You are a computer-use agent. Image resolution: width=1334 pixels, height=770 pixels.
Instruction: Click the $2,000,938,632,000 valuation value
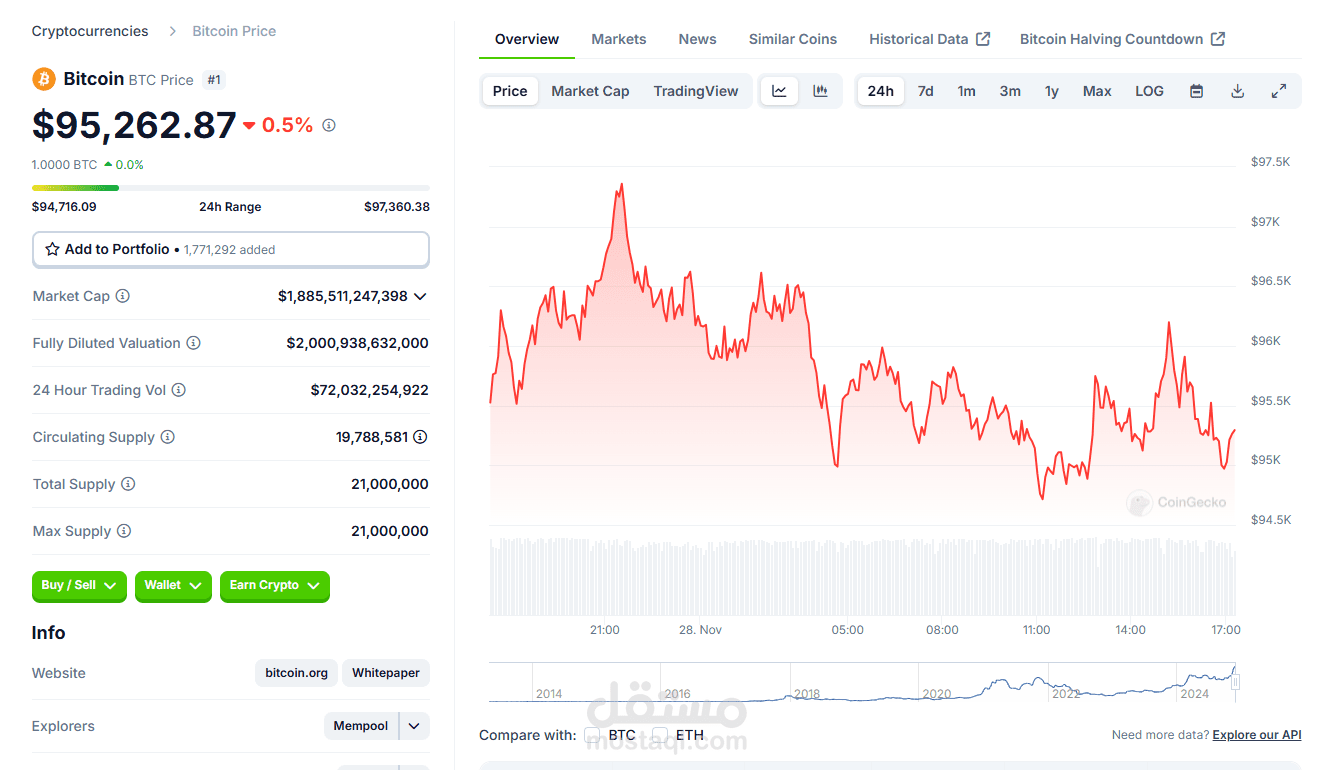point(358,343)
